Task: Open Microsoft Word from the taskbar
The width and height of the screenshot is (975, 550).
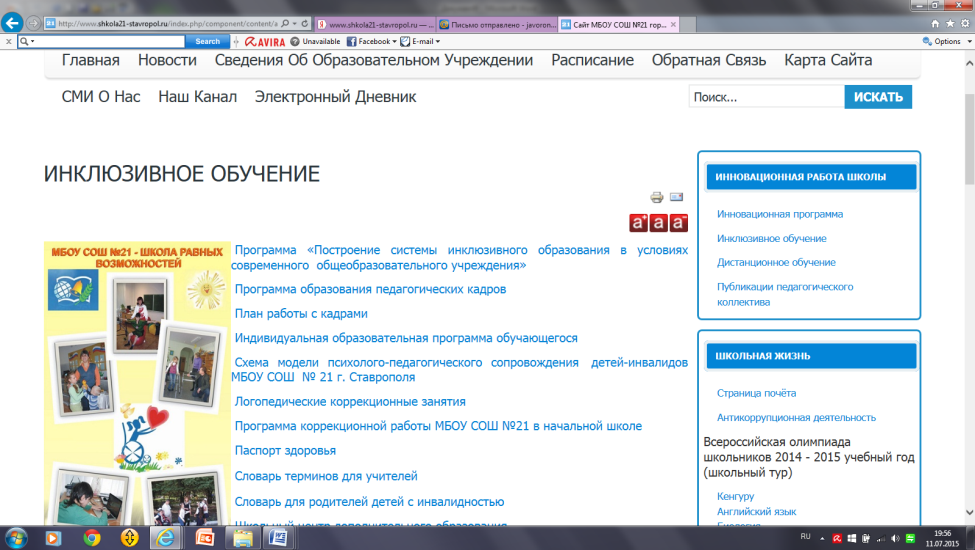Action: [x=277, y=537]
